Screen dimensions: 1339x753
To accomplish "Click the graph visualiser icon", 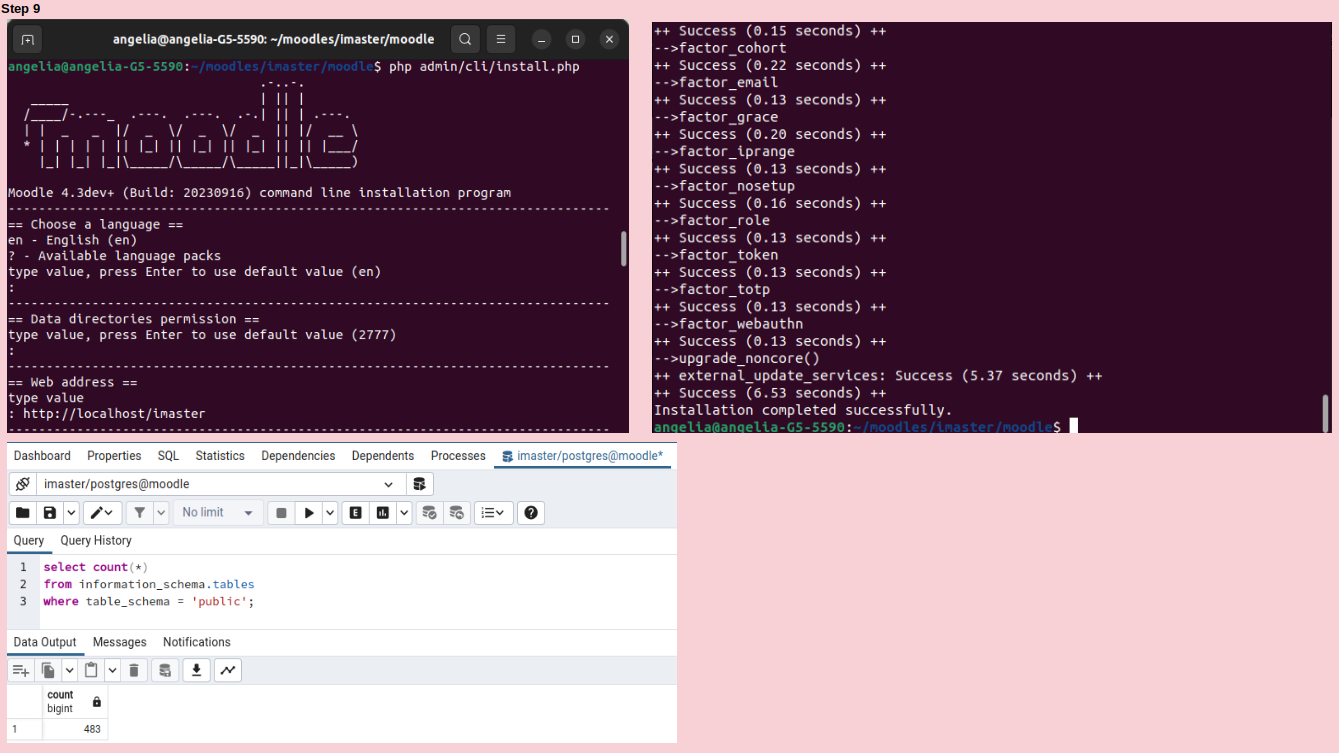I will tap(228, 670).
